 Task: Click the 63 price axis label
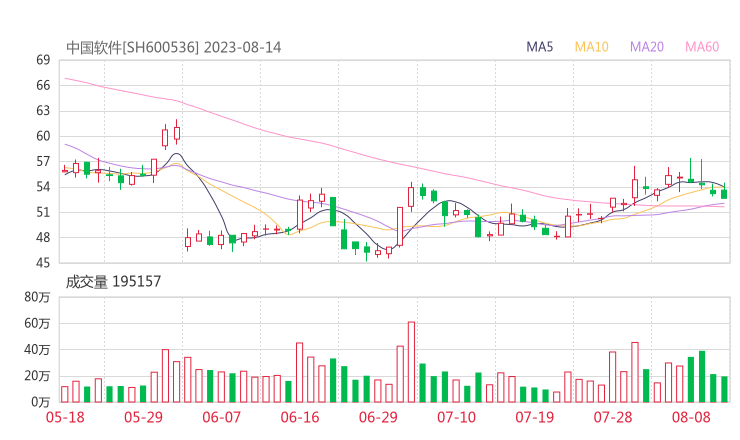click(43, 110)
